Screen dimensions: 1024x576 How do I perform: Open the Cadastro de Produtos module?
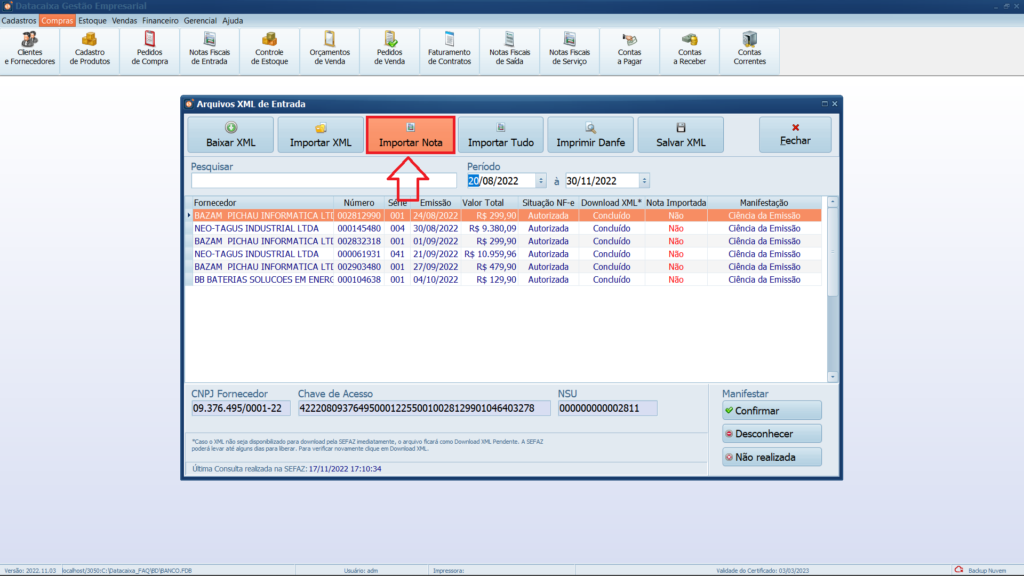pos(90,49)
